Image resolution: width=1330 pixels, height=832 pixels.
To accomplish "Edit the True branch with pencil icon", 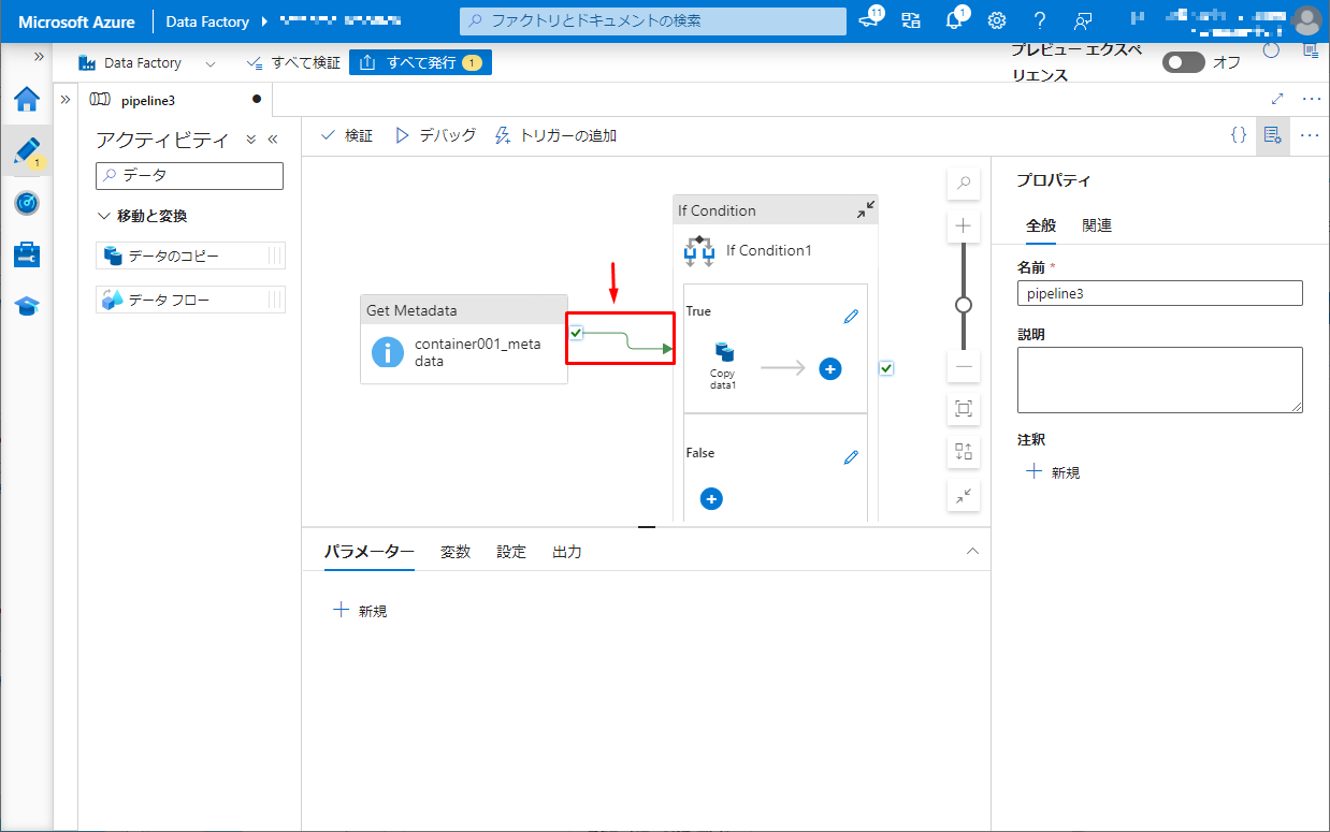I will click(x=851, y=316).
